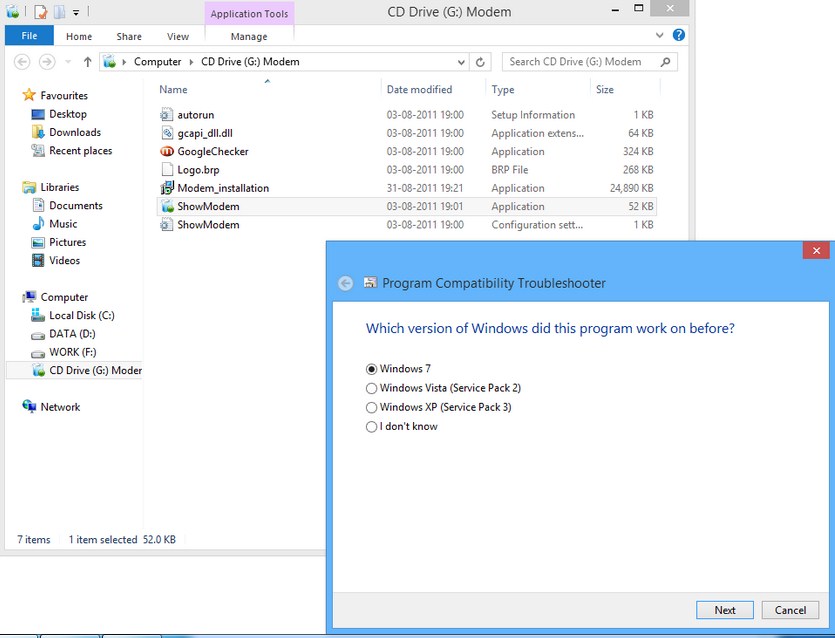
Task: Expand the ribbon with the chevron arrow
Action: 659,35
